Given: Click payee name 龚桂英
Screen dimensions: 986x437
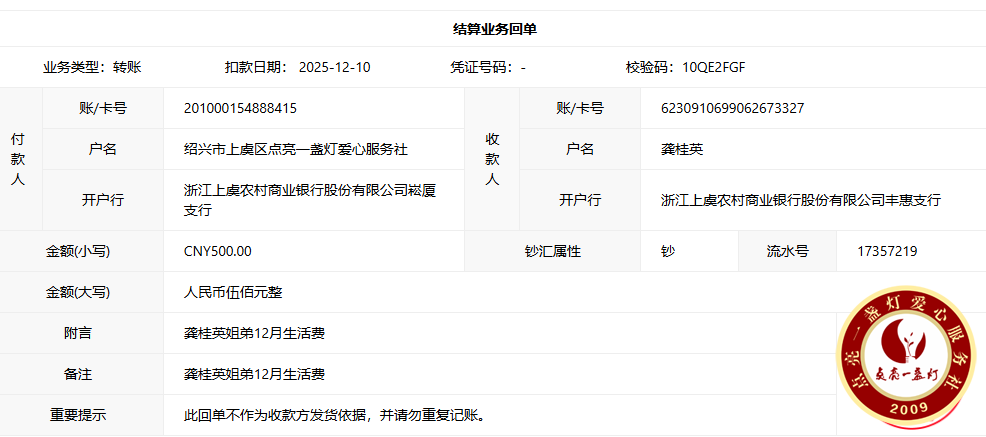Looking at the screenshot, I should click(682, 149).
